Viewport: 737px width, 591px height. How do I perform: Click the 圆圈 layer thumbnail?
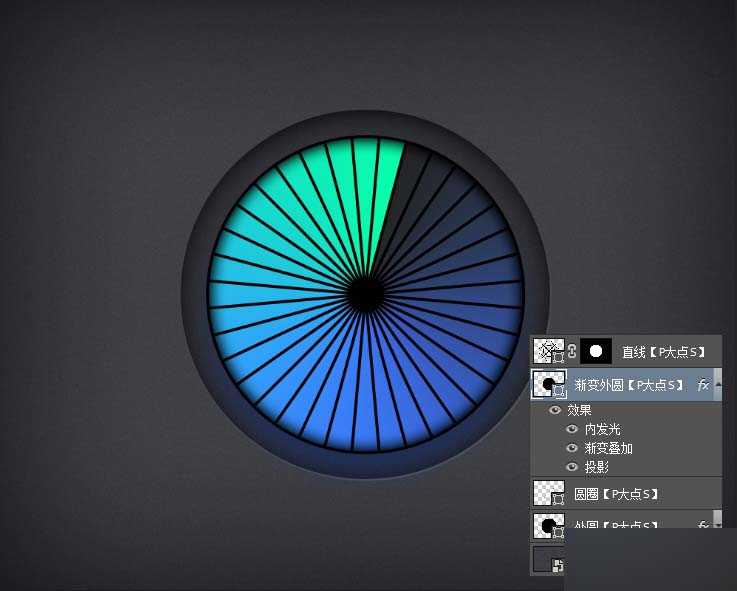click(x=549, y=493)
